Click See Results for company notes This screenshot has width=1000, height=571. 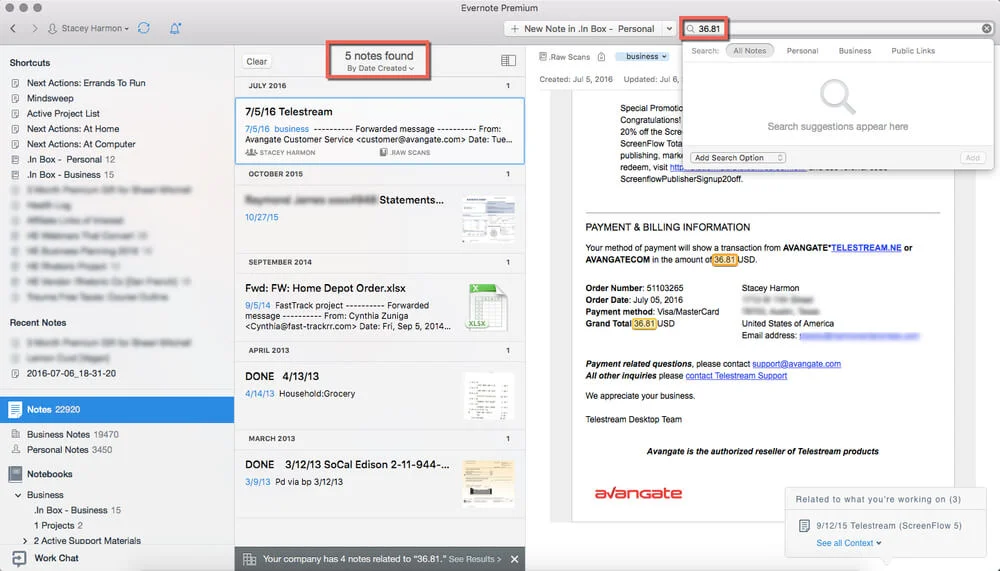[x=474, y=559]
